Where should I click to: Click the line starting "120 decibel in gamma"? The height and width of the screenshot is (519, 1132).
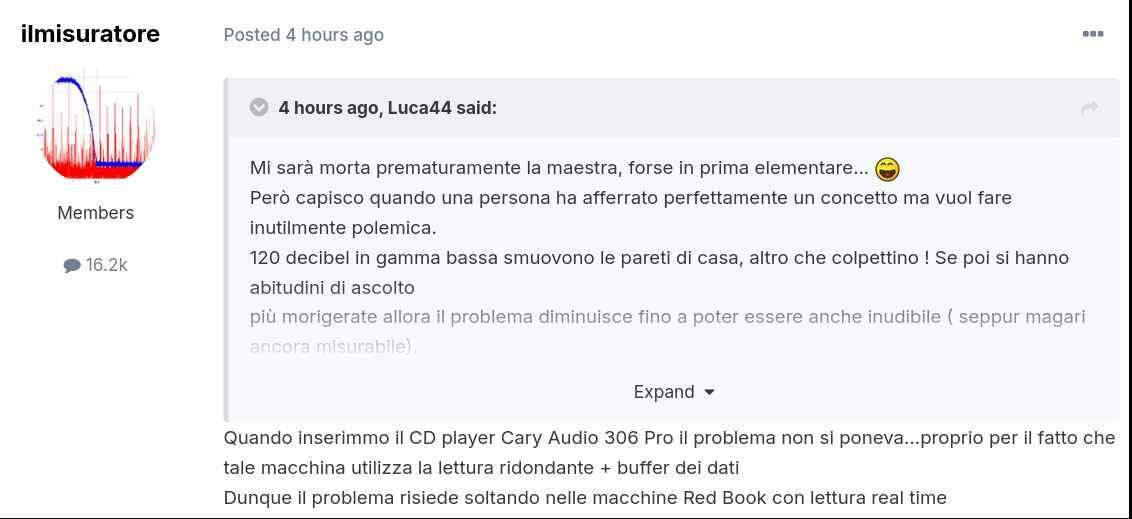tap(659, 258)
